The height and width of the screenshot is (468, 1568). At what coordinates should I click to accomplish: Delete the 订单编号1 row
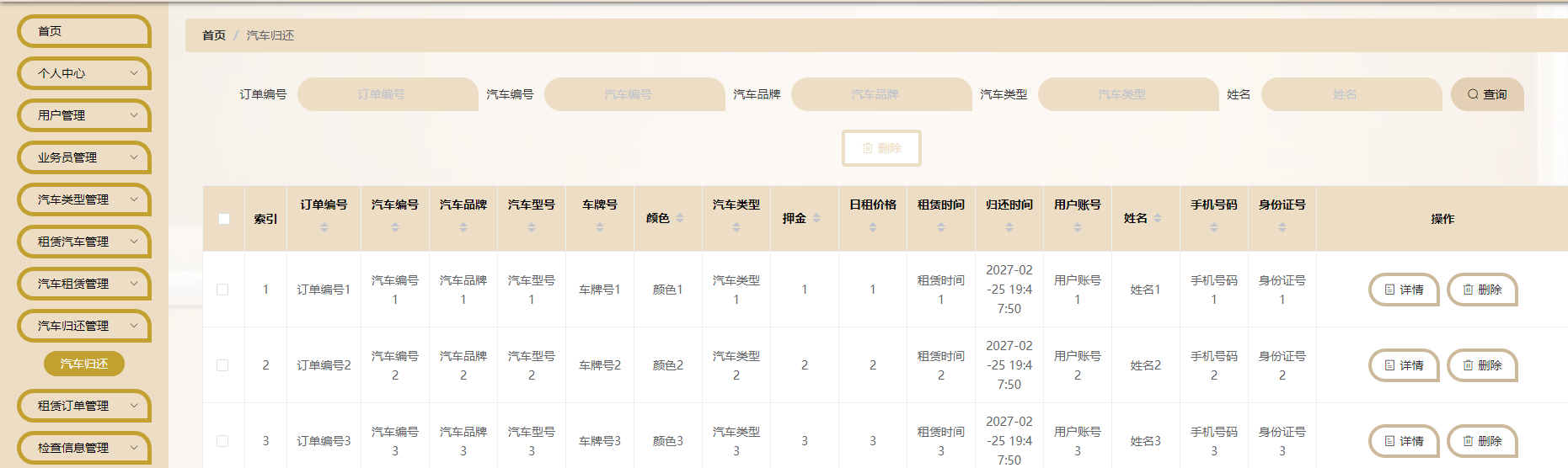tap(1482, 290)
